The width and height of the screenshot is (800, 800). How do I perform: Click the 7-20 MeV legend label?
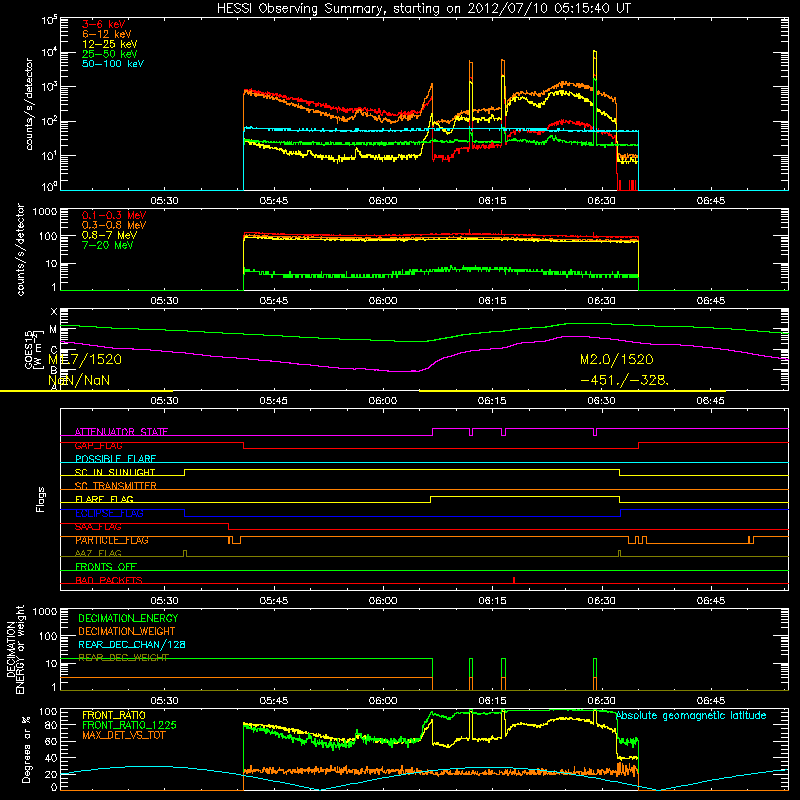pyautogui.click(x=107, y=245)
